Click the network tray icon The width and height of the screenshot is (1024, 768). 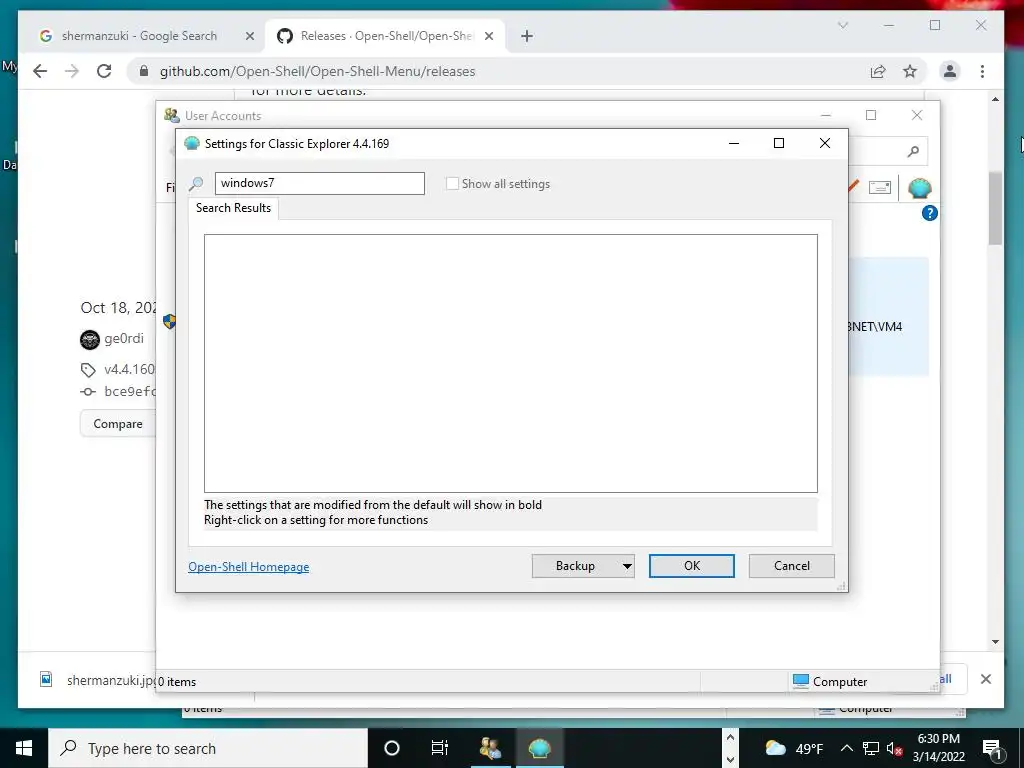(x=871, y=748)
